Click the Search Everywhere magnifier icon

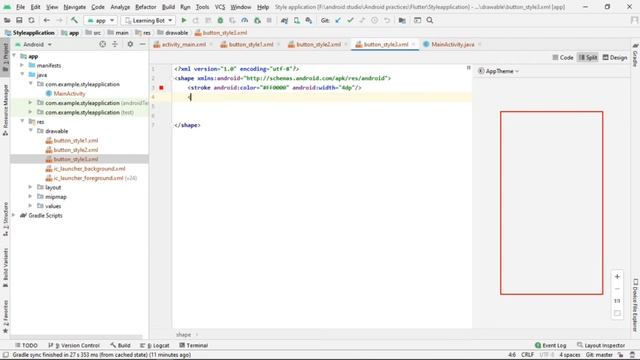coord(430,20)
